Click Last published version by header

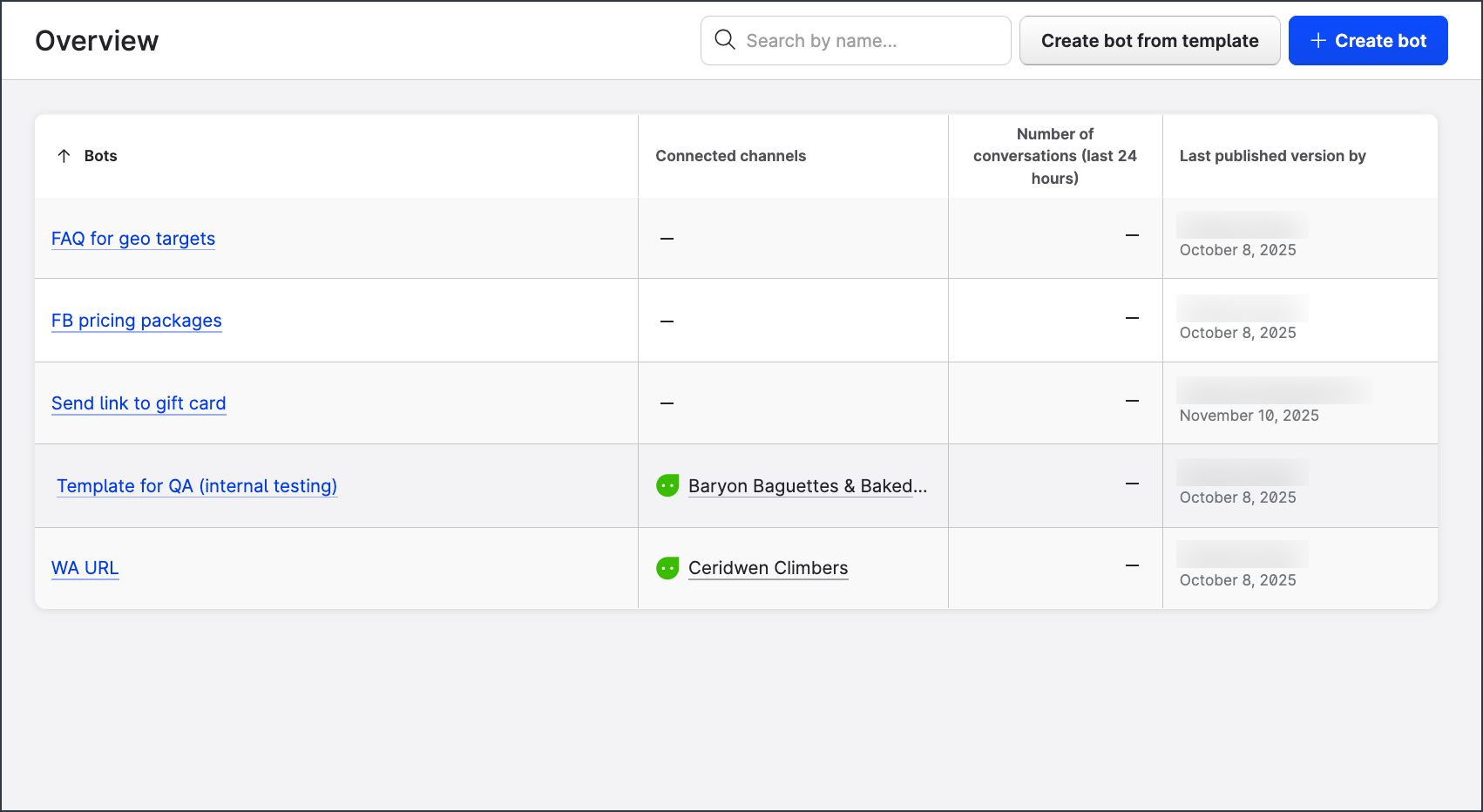pyautogui.click(x=1272, y=156)
